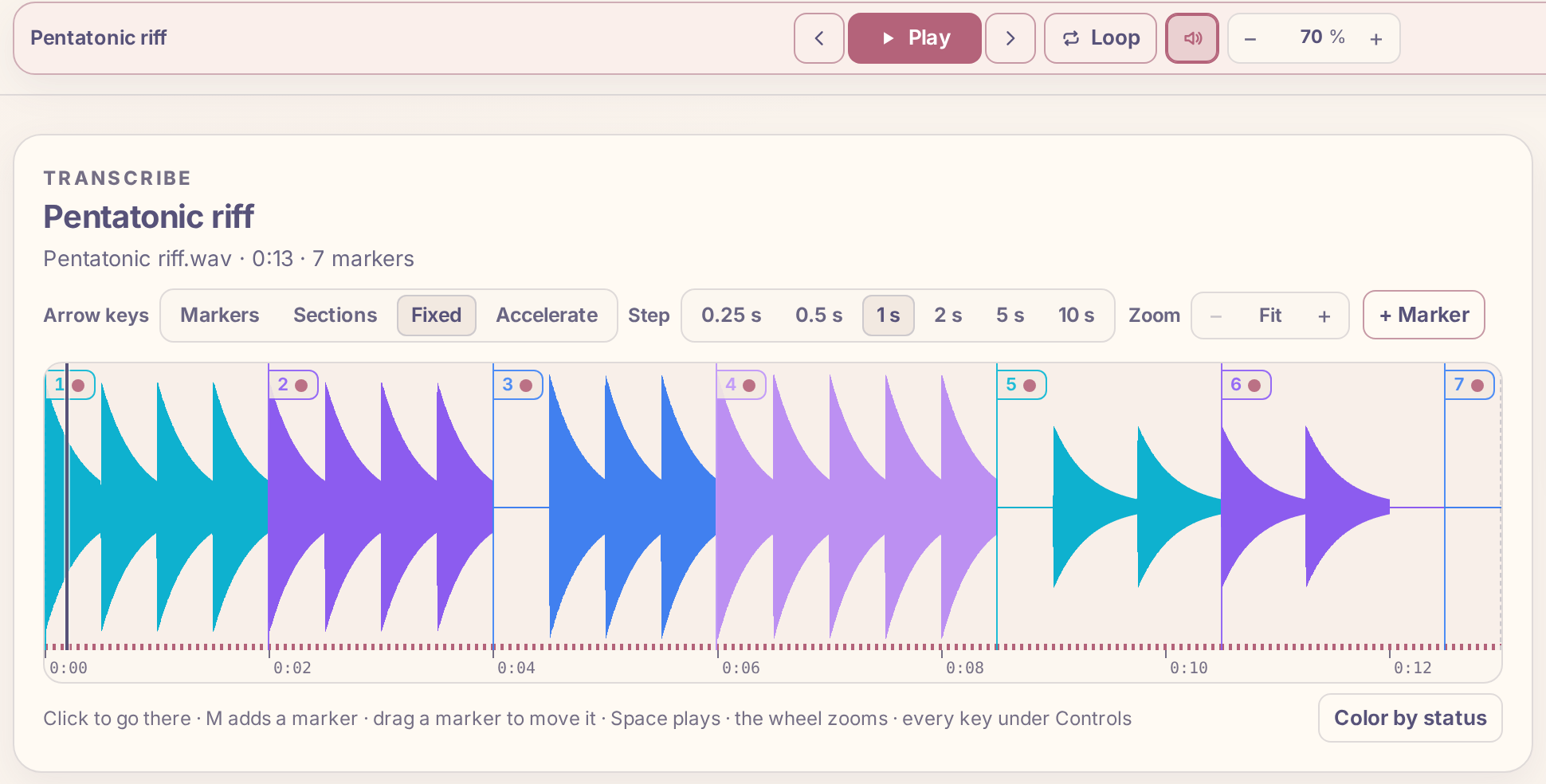Select the Fixed arrow keys mode
The width and height of the screenshot is (1546, 784).
[x=436, y=316]
